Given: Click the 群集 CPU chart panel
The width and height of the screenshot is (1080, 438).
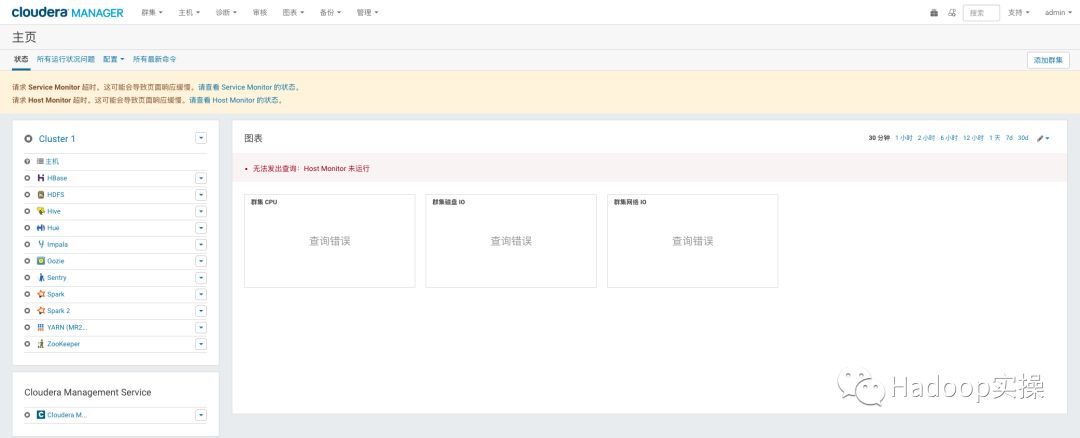Looking at the screenshot, I should click(329, 240).
